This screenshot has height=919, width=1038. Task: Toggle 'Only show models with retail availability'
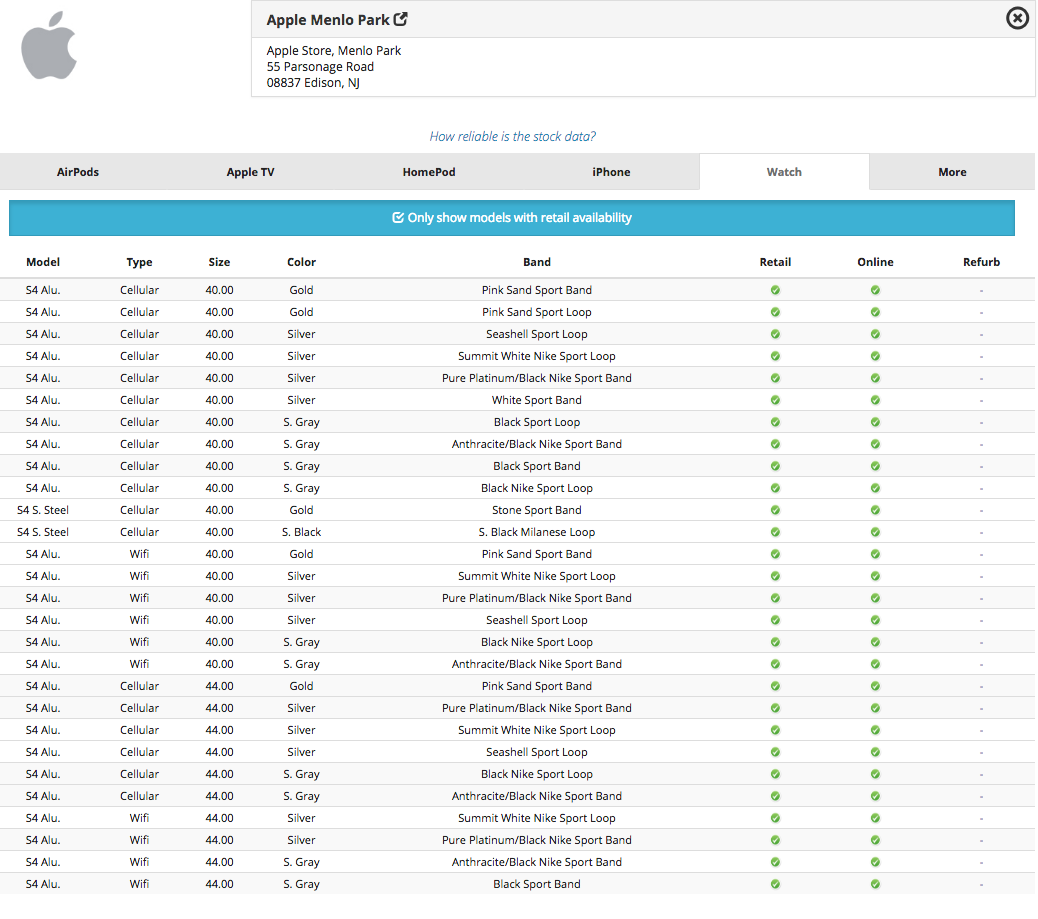(512, 218)
